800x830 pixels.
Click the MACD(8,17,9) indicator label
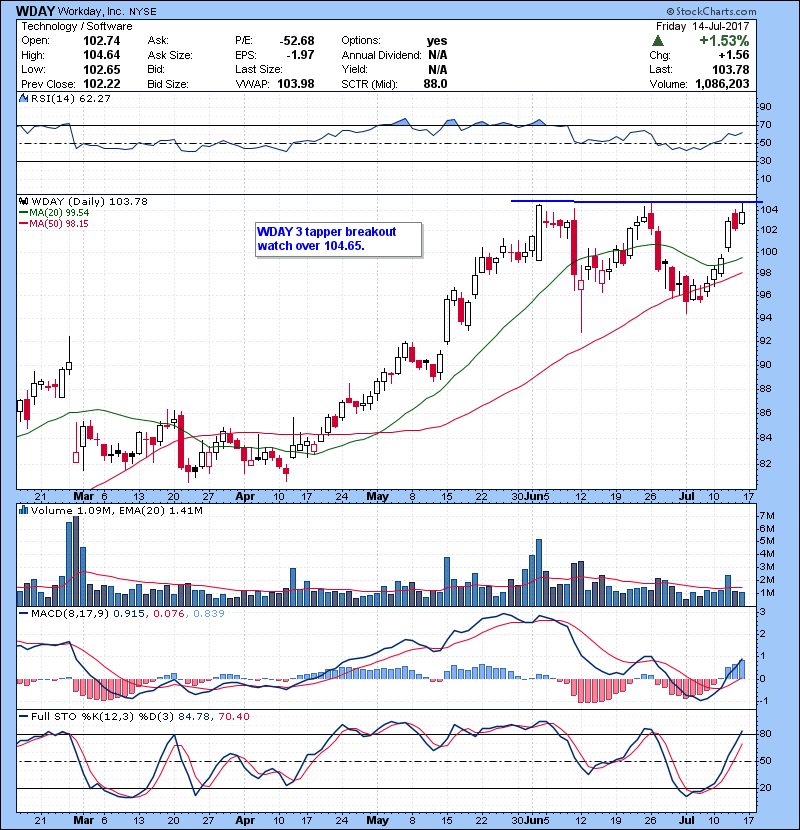(70, 614)
